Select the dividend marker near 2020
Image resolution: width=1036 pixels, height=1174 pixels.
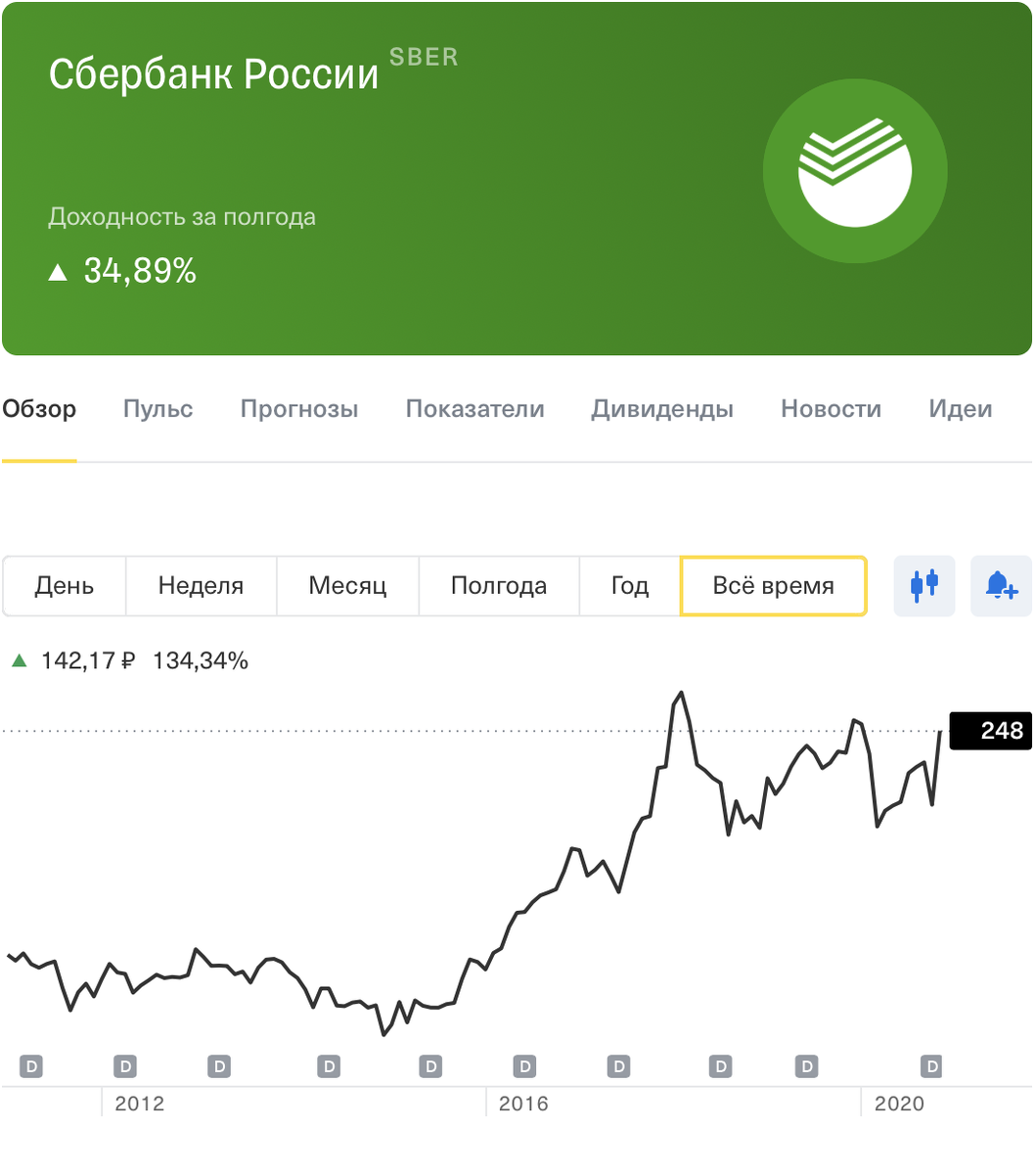(x=930, y=1066)
